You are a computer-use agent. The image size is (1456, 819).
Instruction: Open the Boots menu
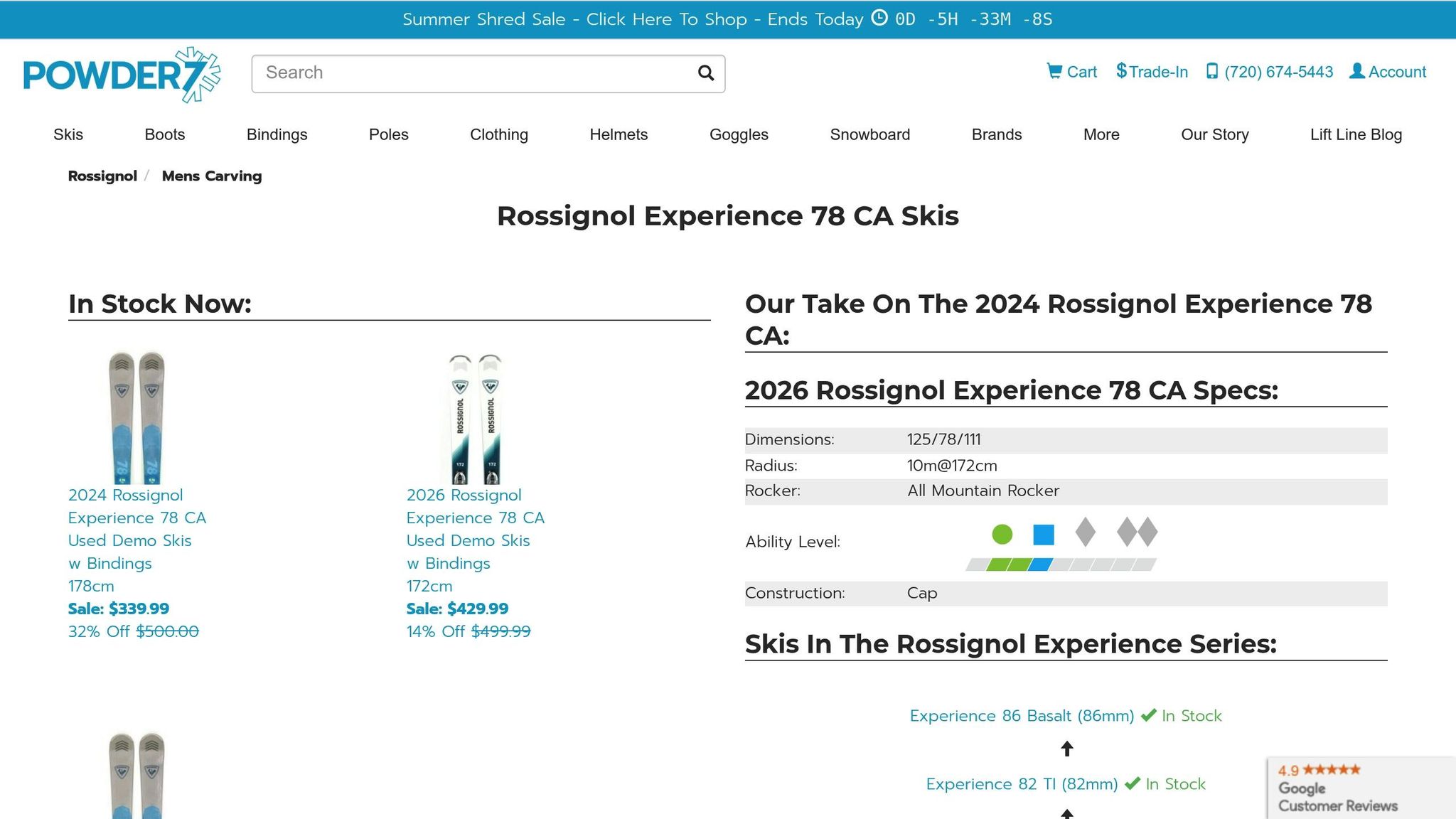(165, 134)
